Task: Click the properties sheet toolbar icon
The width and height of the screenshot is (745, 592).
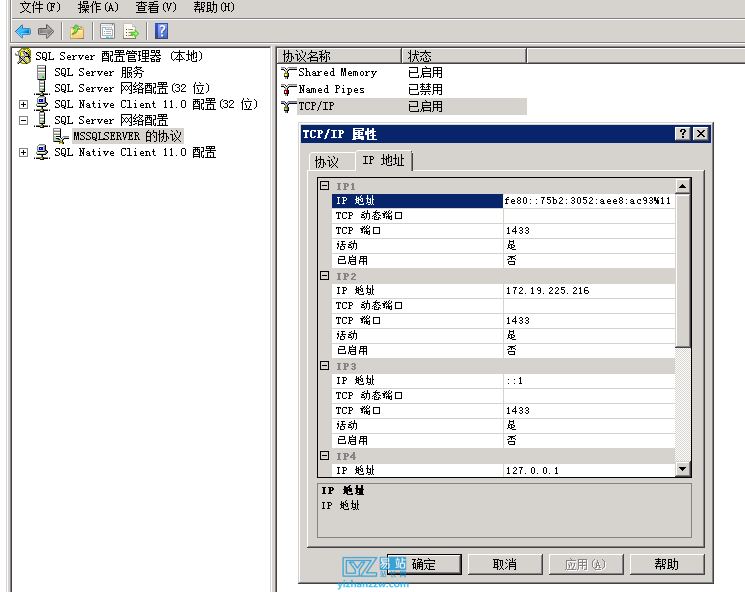Action: (x=107, y=31)
